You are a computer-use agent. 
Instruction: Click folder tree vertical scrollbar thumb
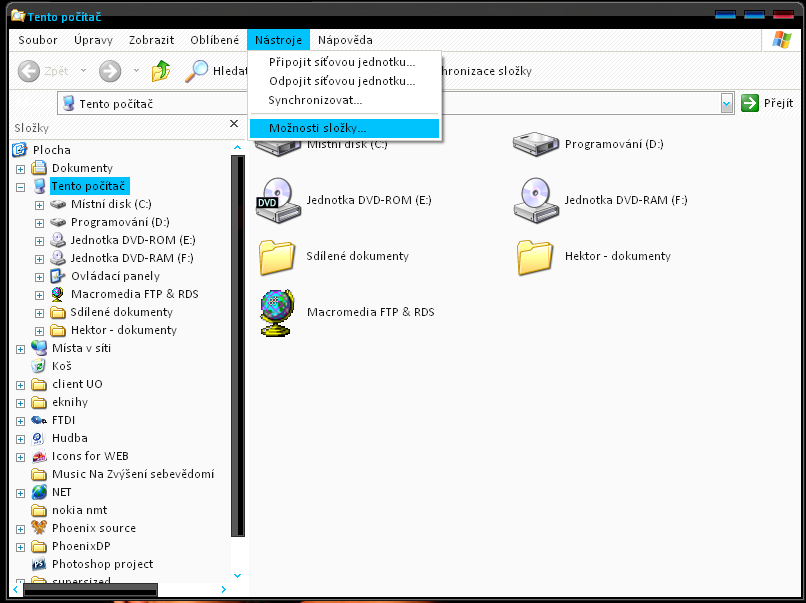238,346
